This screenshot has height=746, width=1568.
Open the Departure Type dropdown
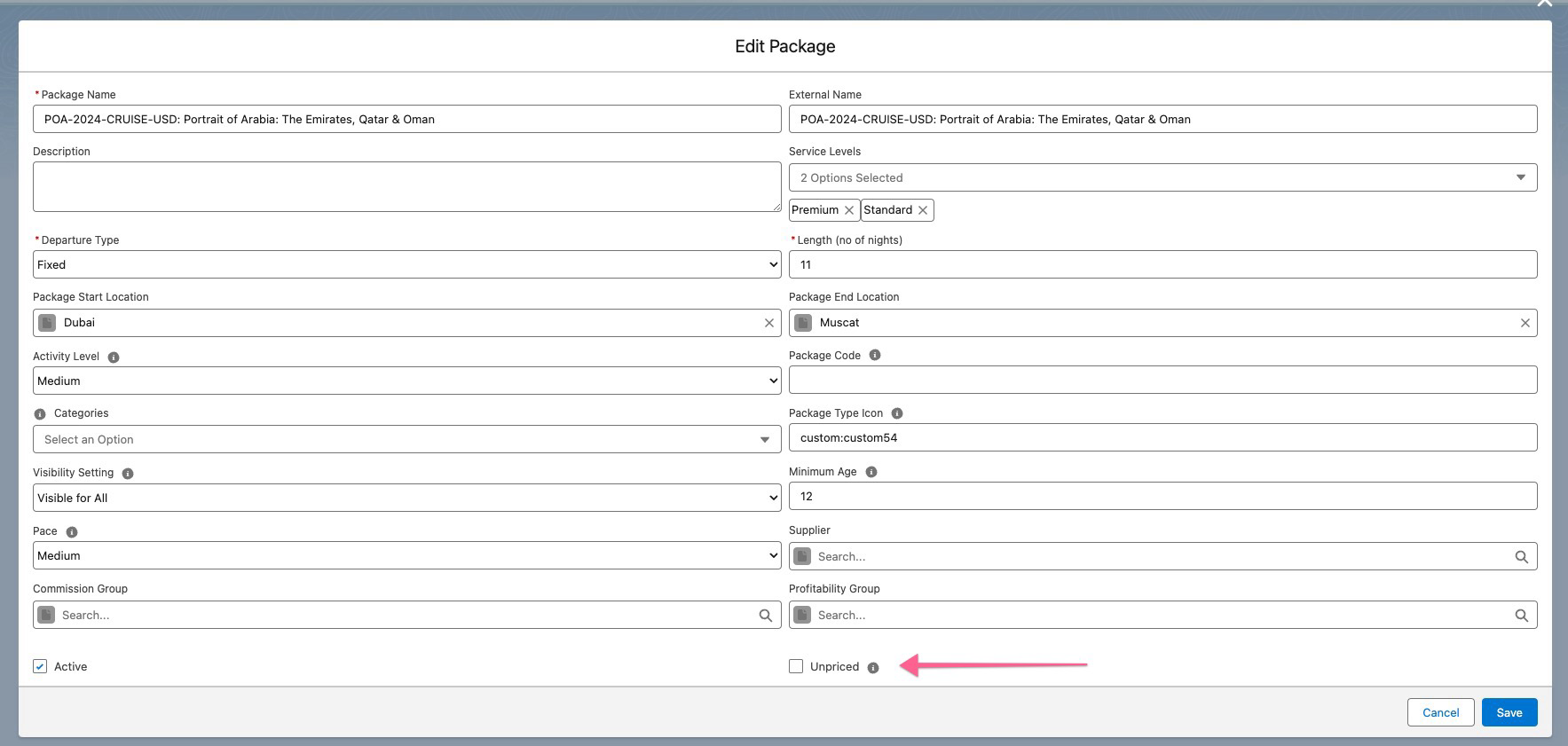(406, 264)
